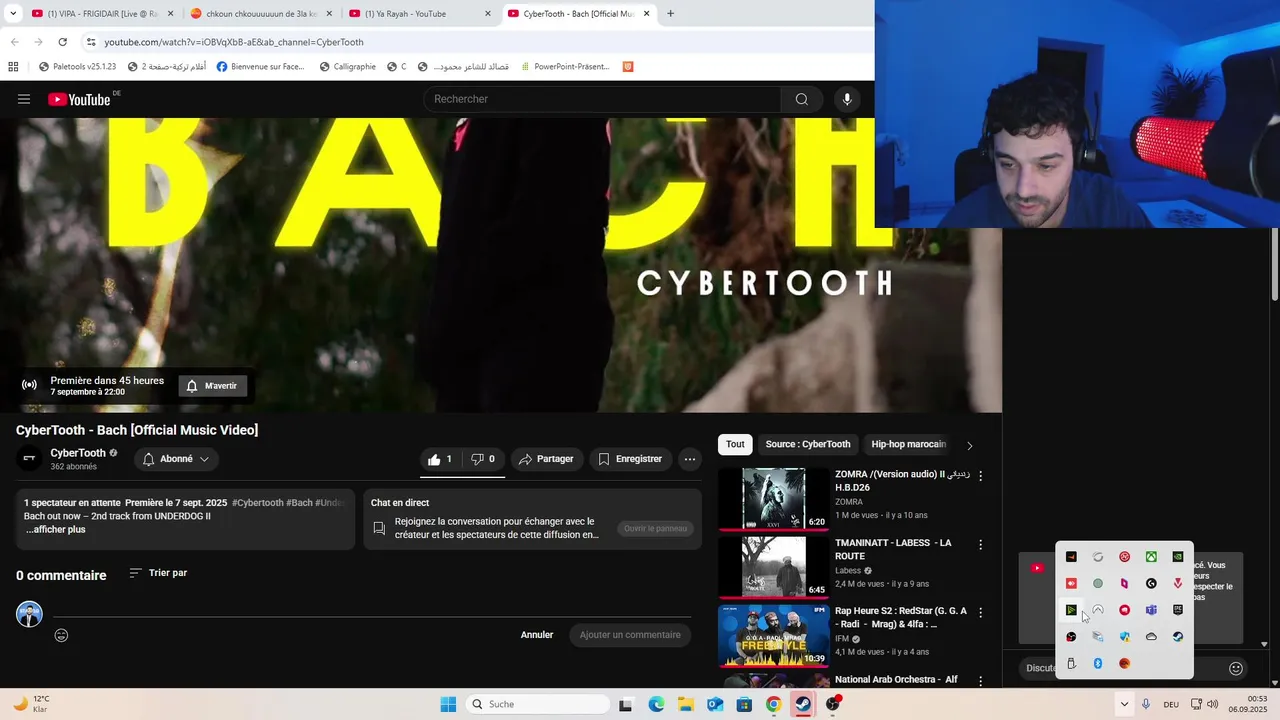Open TMANINATT - LABESS video thumbnail
The height and width of the screenshot is (720, 1280).
[774, 567]
